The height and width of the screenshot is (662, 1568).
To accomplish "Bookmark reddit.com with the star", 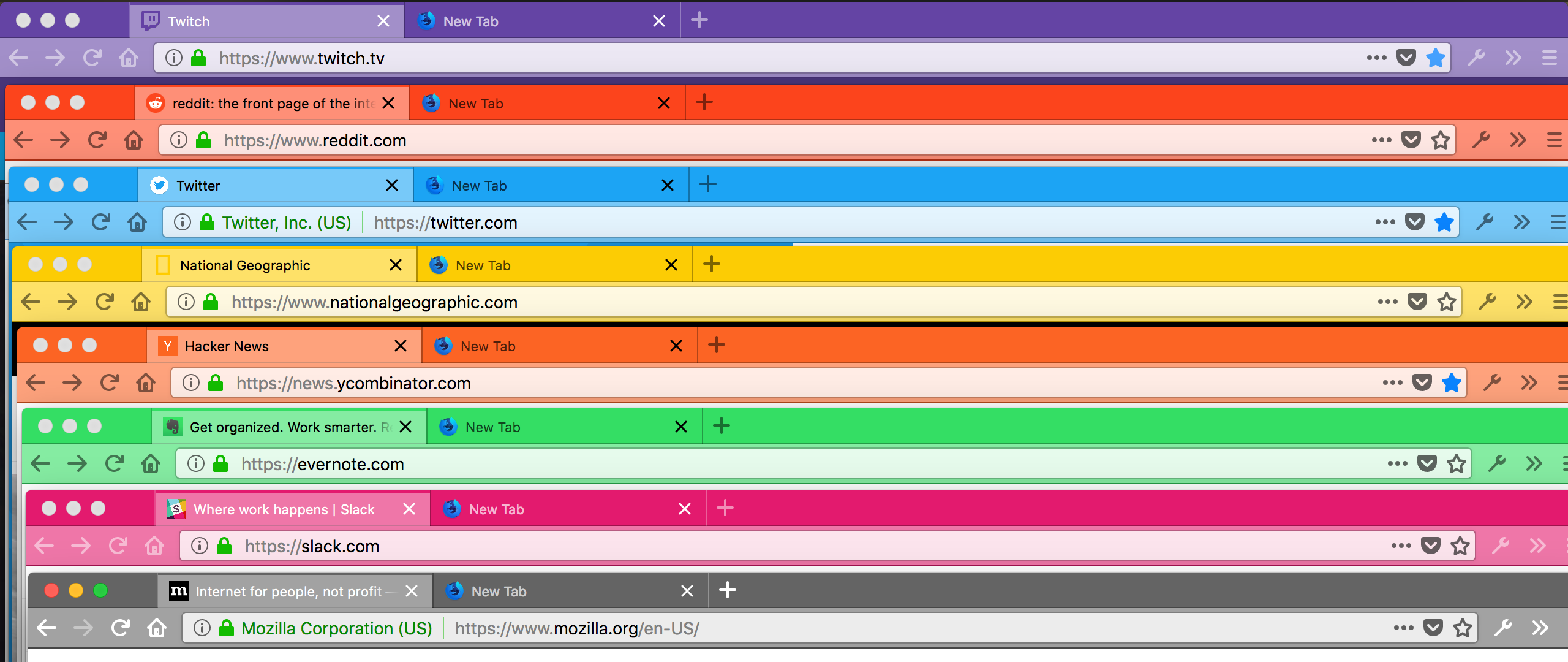I will [x=1441, y=140].
